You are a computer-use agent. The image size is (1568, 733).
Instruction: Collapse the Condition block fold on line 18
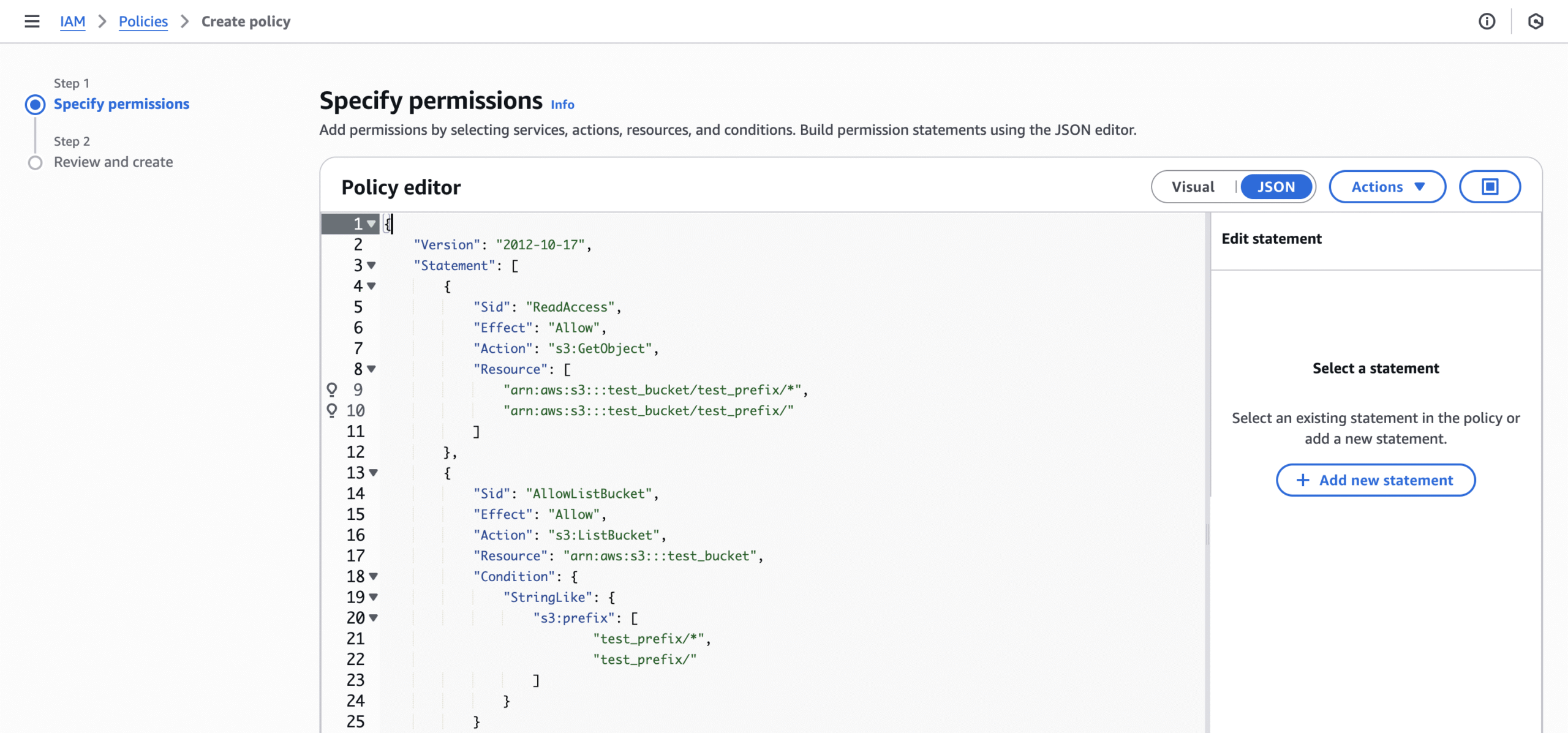pyautogui.click(x=373, y=576)
